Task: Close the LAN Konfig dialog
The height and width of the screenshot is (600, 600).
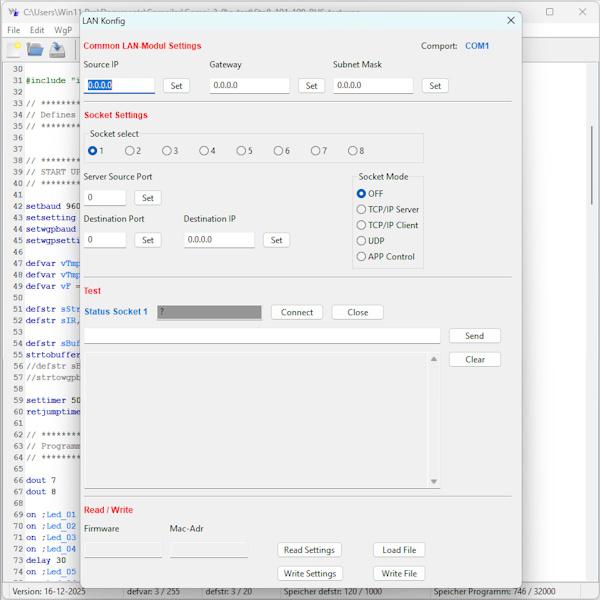Action: click(x=511, y=20)
